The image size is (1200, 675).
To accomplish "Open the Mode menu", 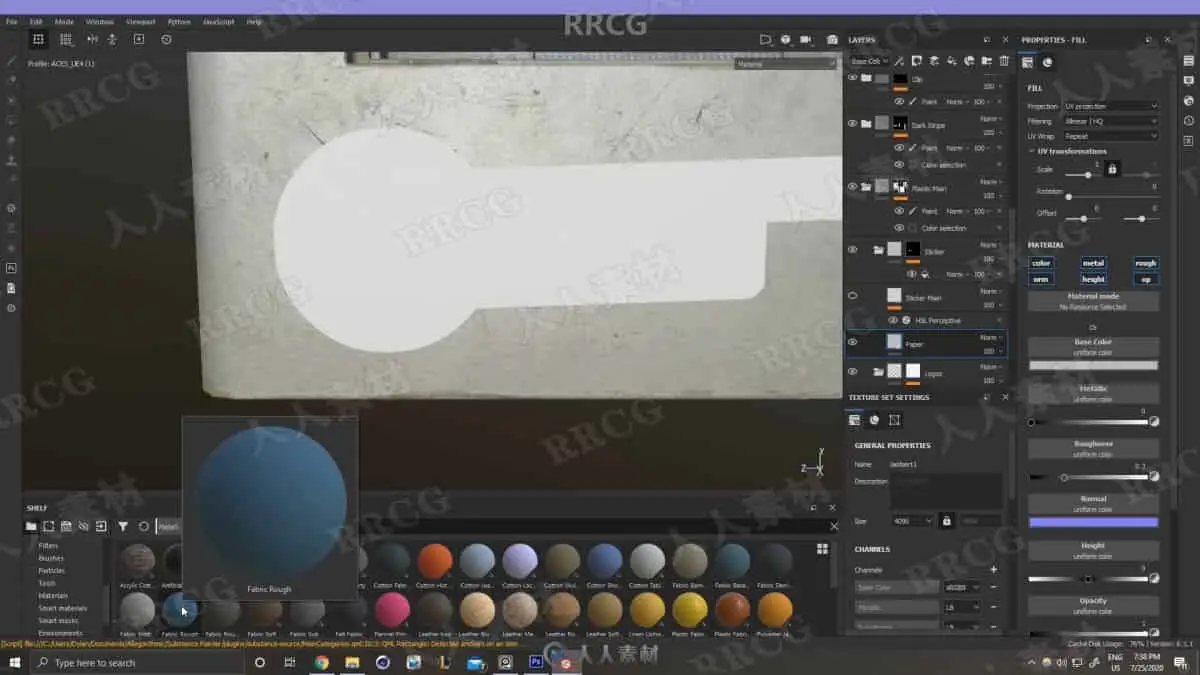I will 64,21.
